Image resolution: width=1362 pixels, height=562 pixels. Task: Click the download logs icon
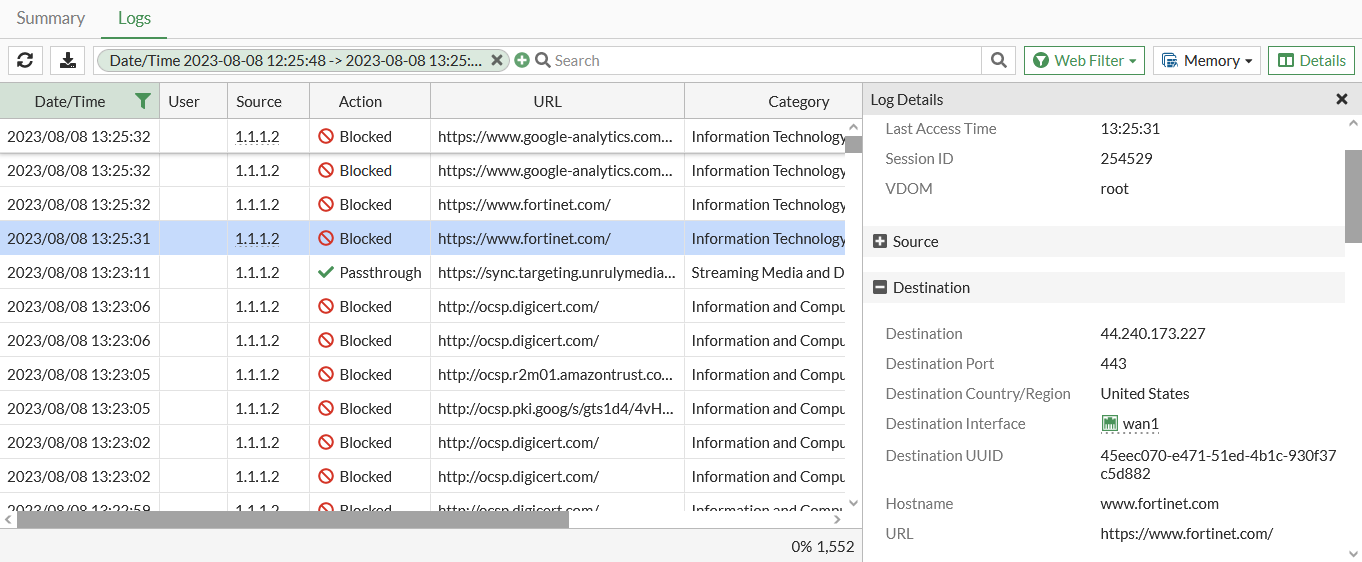68,61
